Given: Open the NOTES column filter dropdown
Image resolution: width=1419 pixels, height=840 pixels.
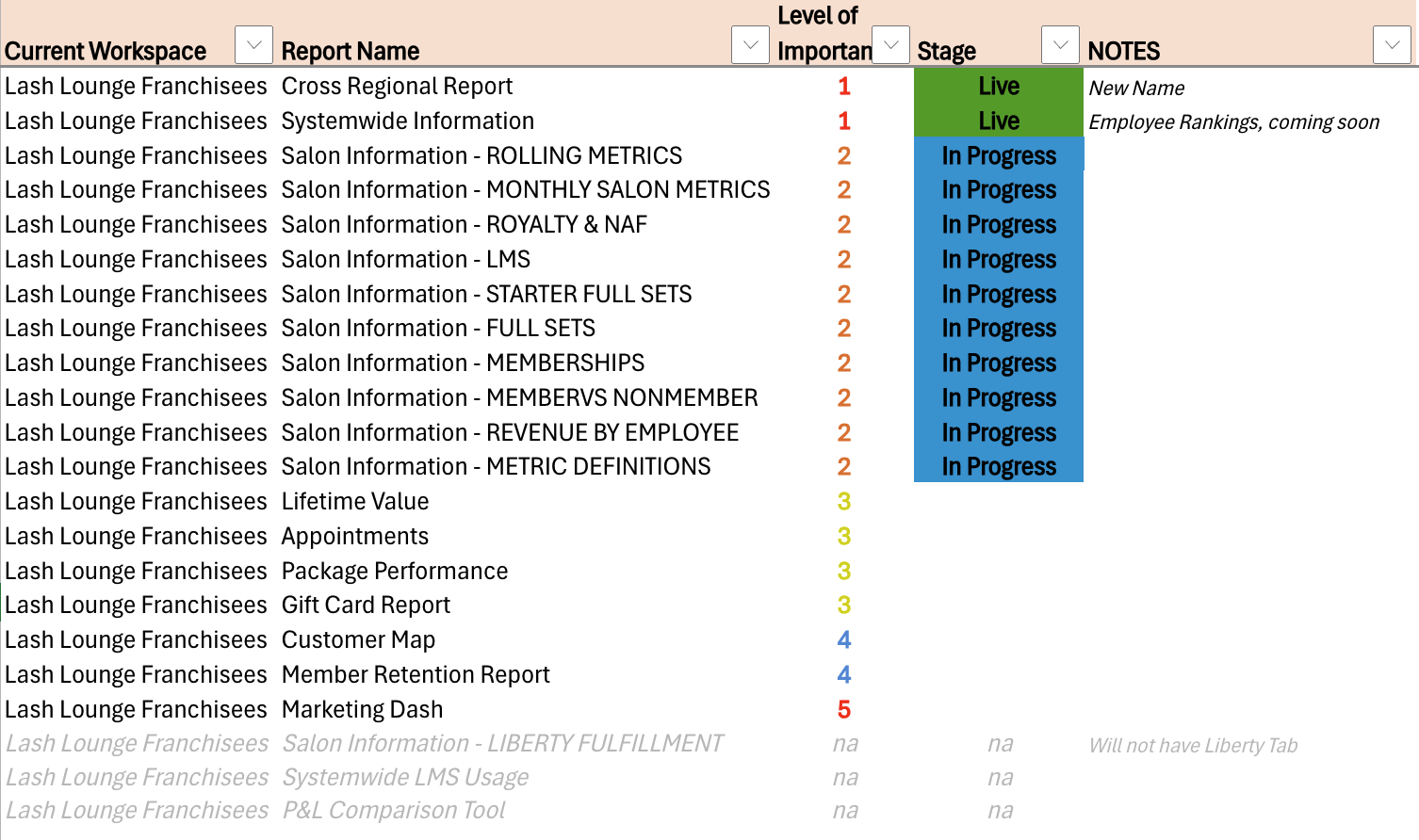Looking at the screenshot, I should click(x=1392, y=45).
